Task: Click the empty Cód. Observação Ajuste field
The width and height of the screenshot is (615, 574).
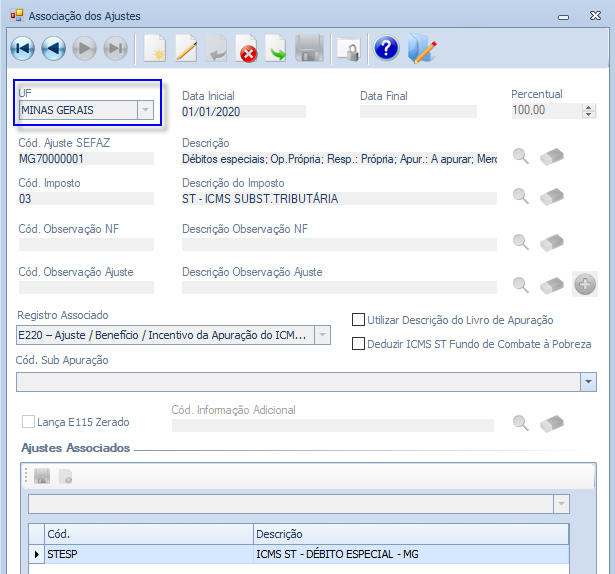Action: click(x=86, y=288)
